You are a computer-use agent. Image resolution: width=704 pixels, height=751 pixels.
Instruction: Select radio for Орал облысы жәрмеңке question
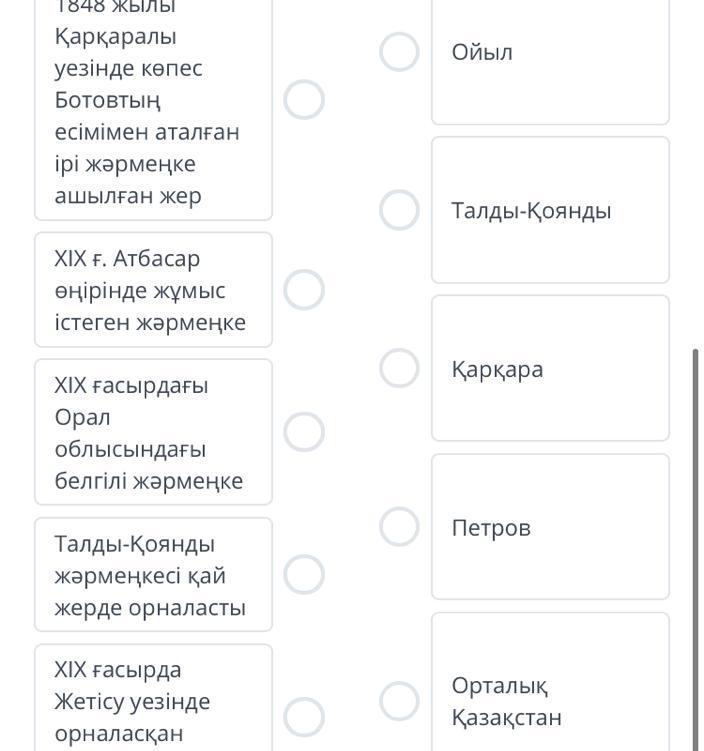point(304,432)
